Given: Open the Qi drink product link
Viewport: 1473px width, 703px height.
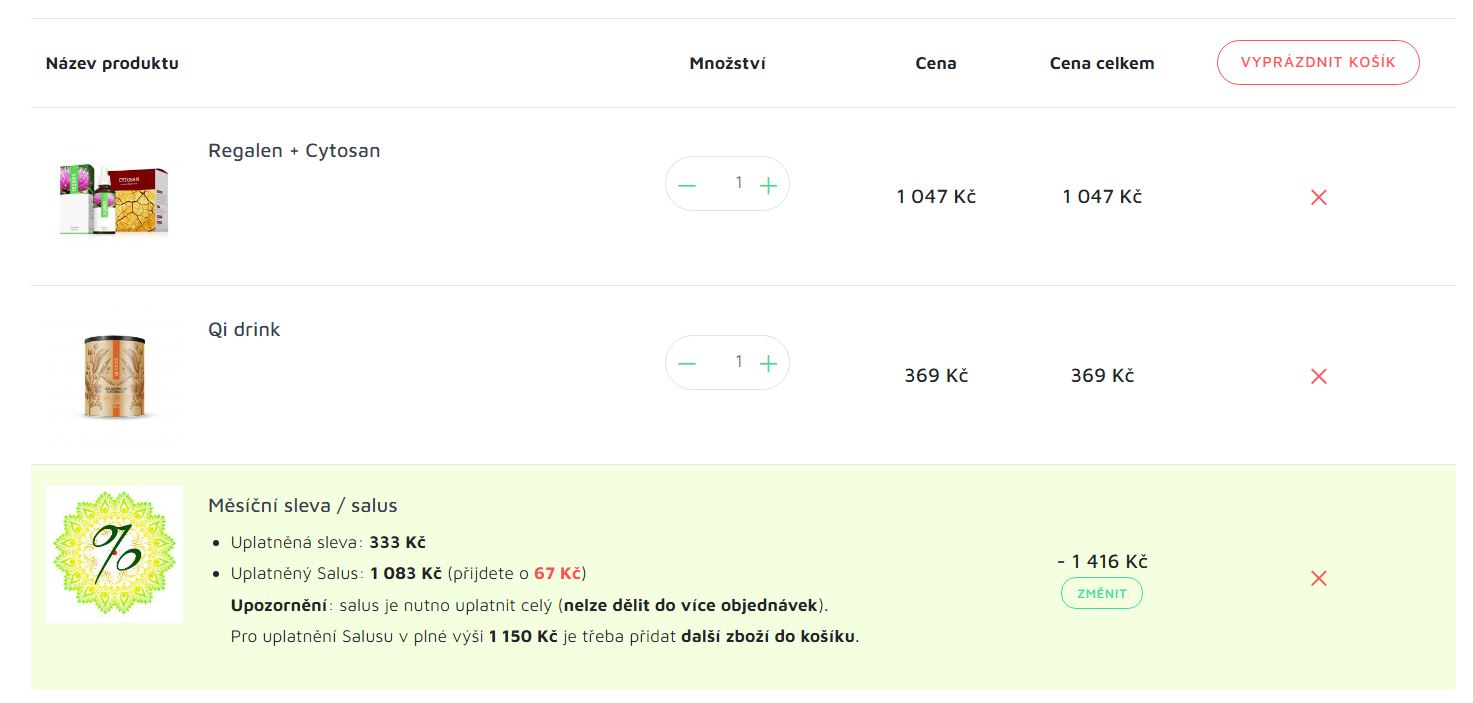Looking at the screenshot, I should click(x=244, y=329).
